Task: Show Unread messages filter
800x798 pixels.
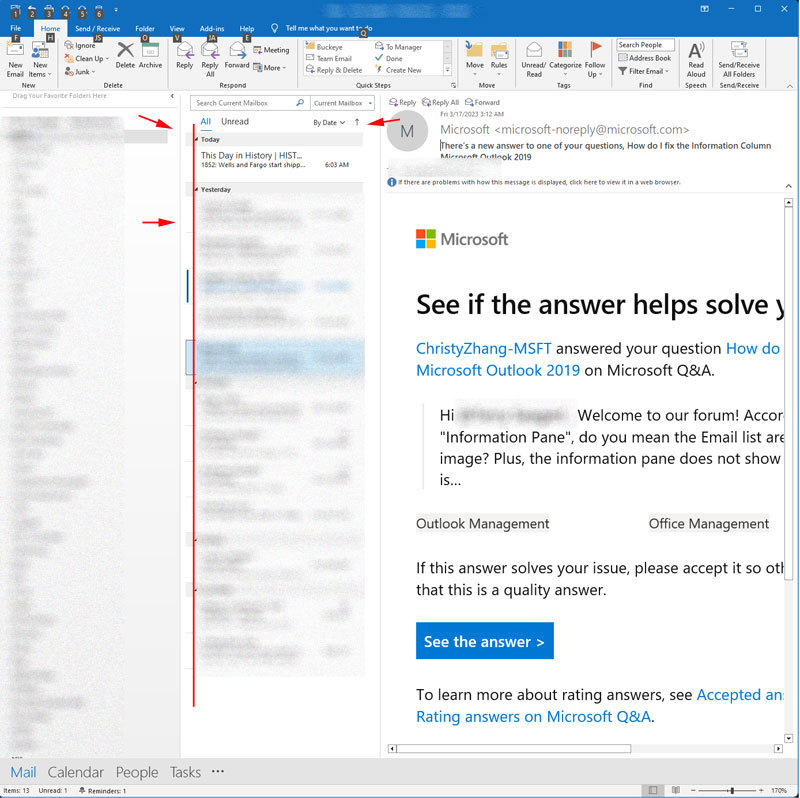Action: (x=235, y=121)
